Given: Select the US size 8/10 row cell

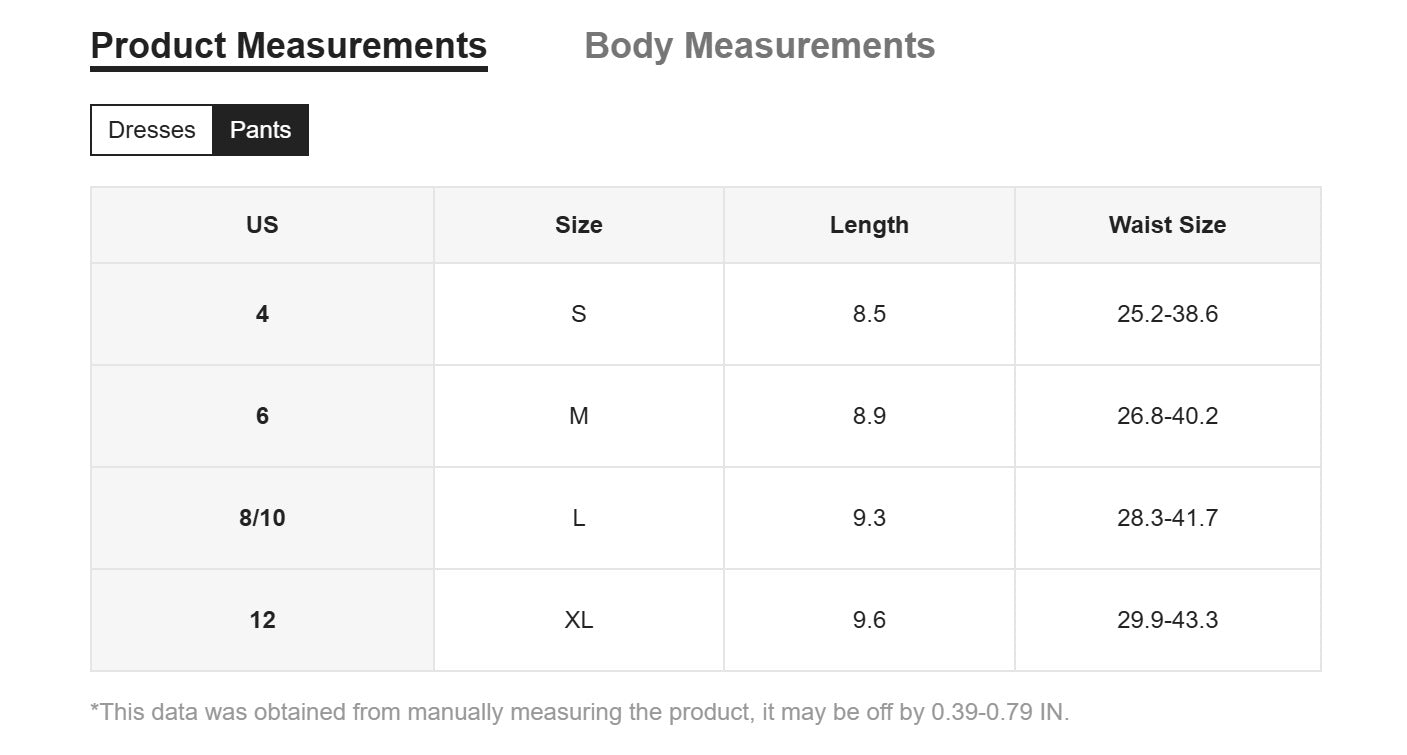Looking at the screenshot, I should click(262, 518).
